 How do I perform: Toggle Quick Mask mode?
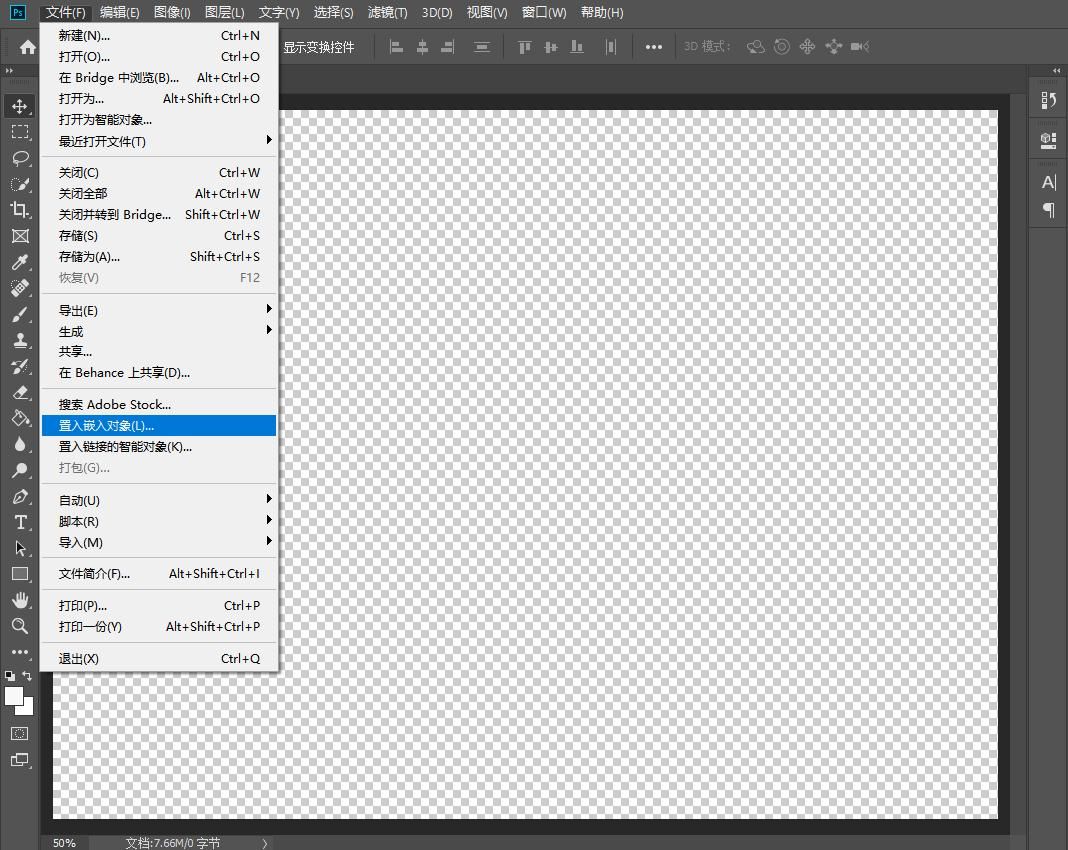20,734
